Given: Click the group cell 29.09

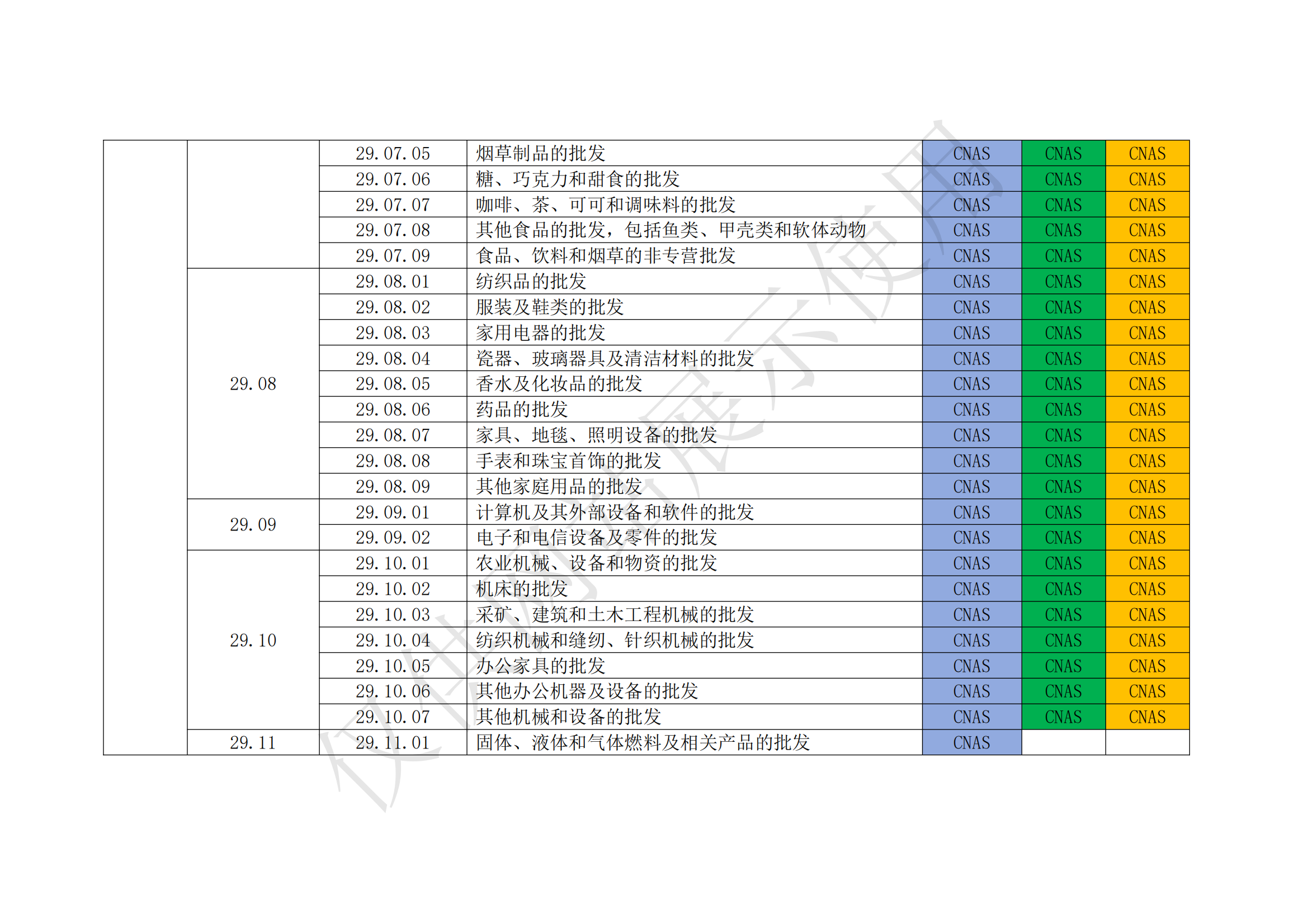Looking at the screenshot, I should pos(253,524).
